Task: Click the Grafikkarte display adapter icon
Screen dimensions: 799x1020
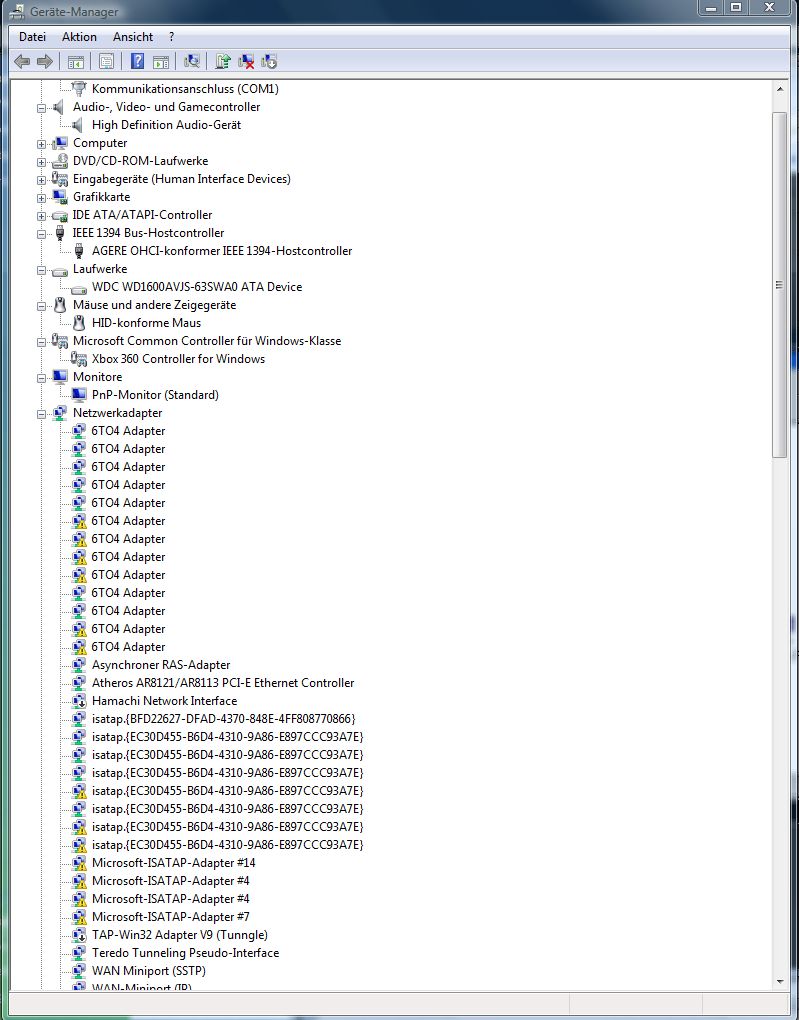Action: [x=60, y=196]
